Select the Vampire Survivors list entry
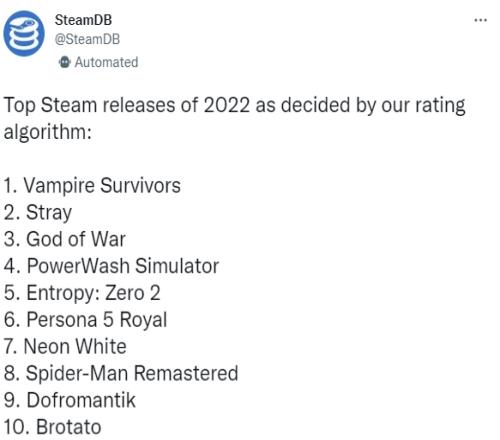Image resolution: width=500 pixels, height=440 pixels. 92,186
